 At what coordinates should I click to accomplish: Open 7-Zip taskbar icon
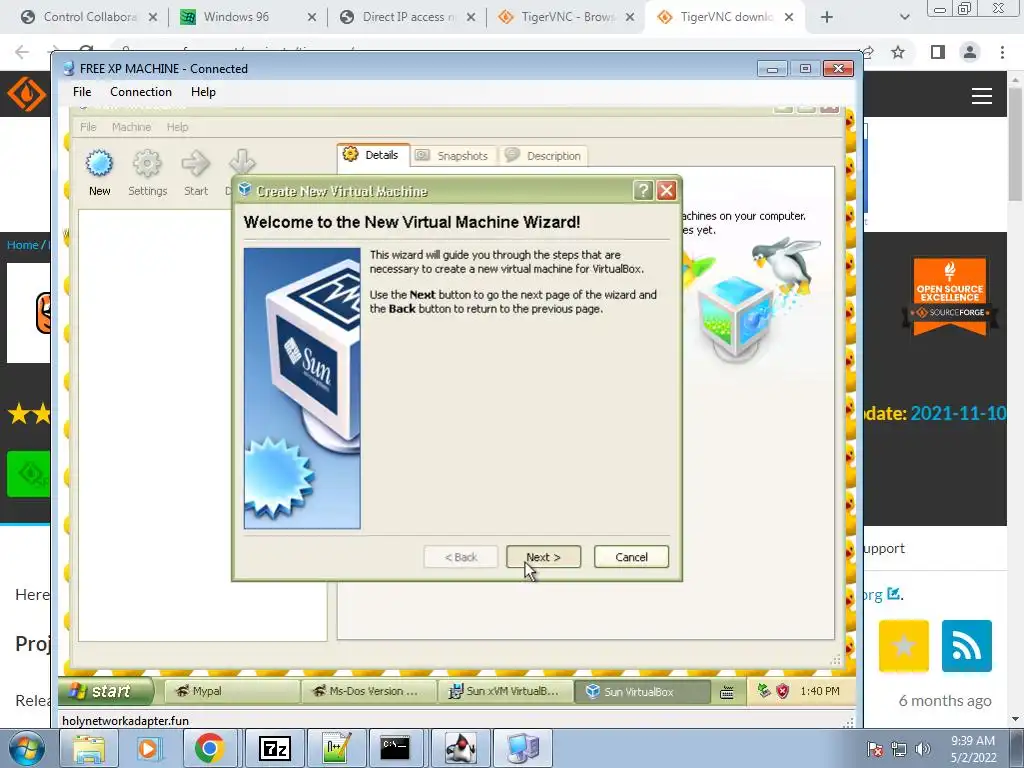(x=274, y=748)
